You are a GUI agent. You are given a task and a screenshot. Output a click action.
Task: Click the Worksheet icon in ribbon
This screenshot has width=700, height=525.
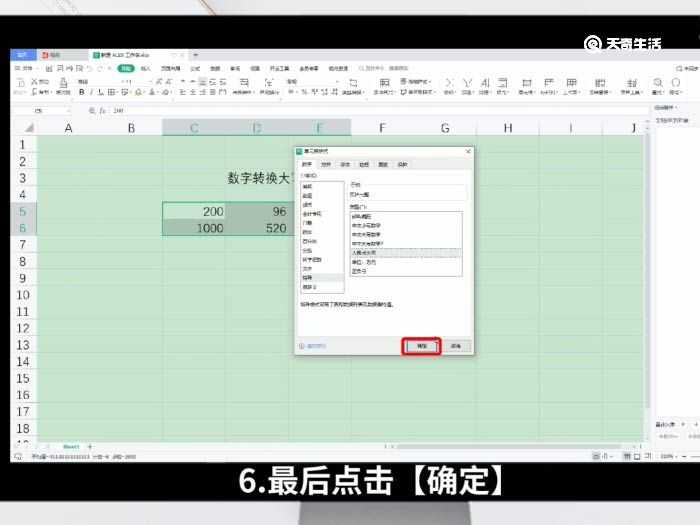(571, 85)
